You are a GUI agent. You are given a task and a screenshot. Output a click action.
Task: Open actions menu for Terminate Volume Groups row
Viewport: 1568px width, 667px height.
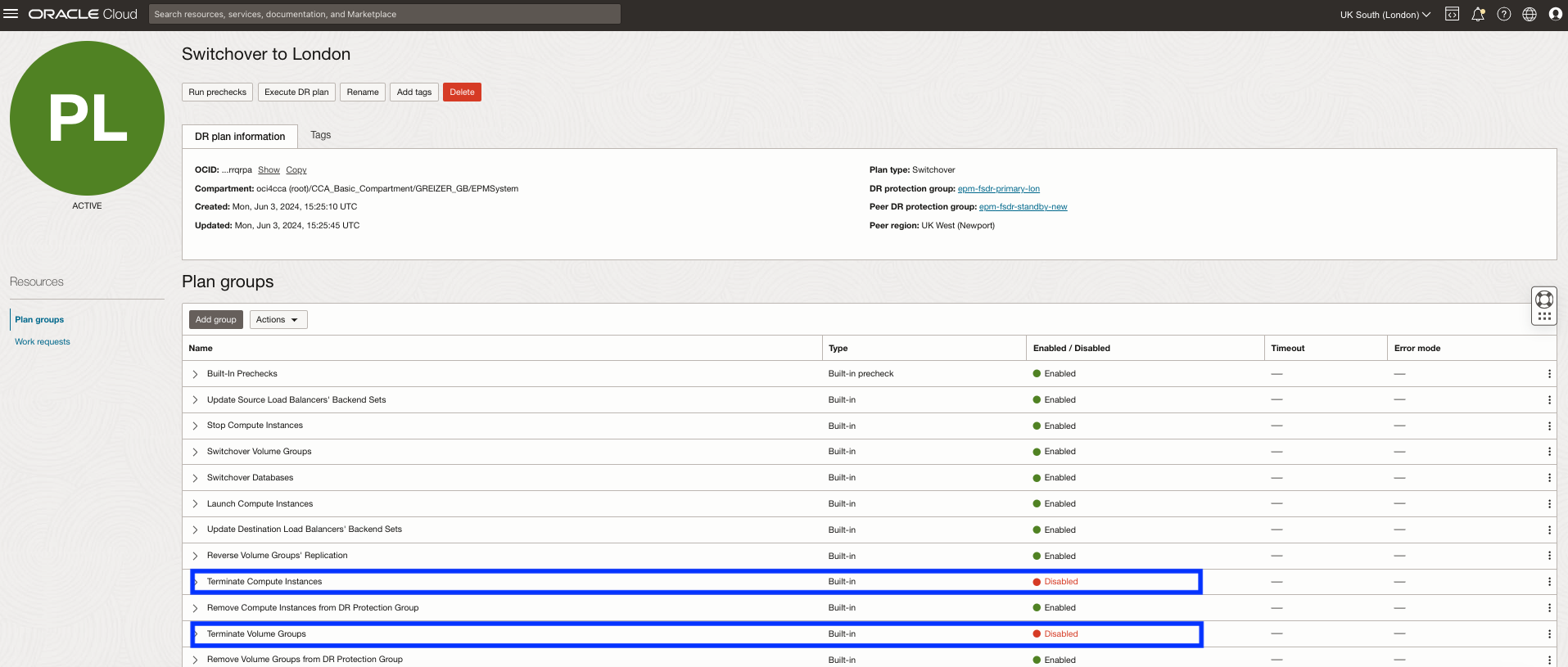tap(1549, 634)
